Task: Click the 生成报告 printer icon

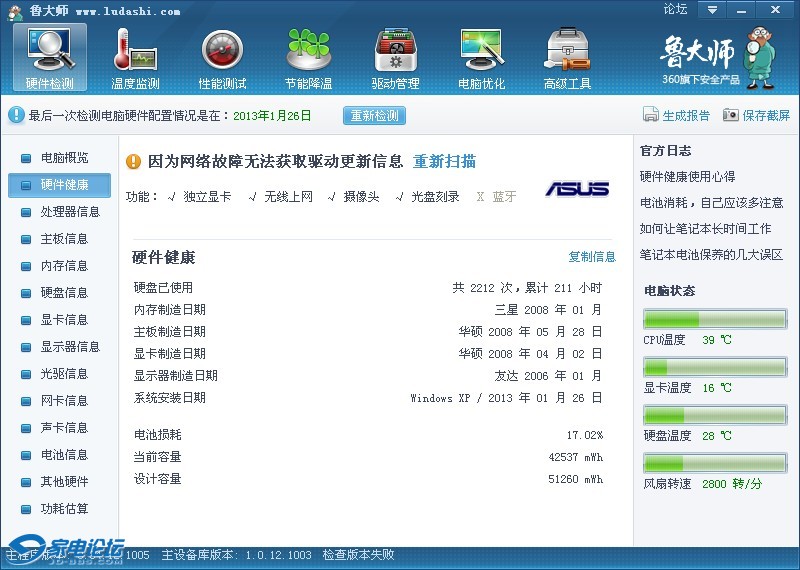Action: coord(651,115)
